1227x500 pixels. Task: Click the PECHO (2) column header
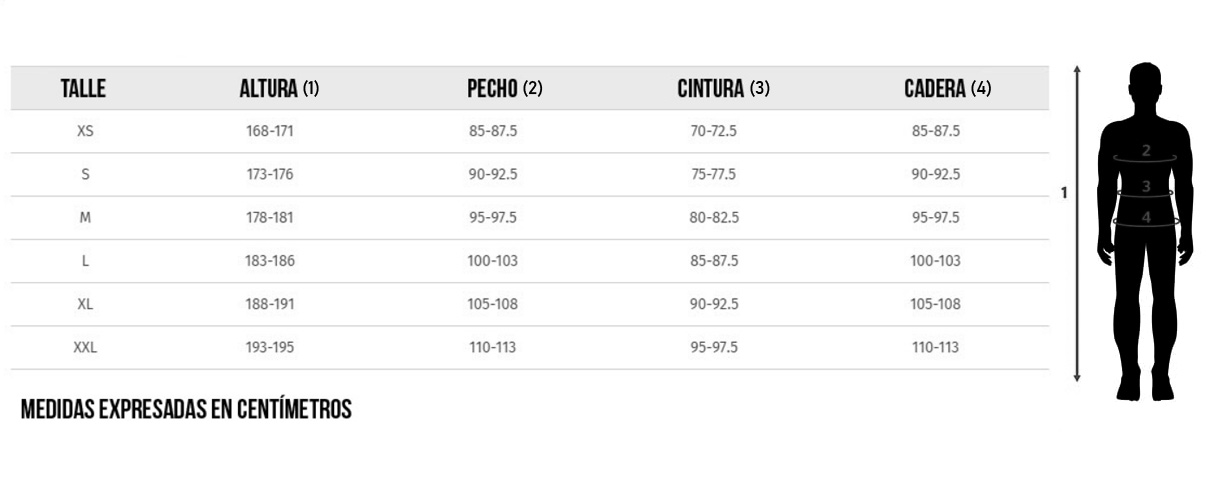pyautogui.click(x=504, y=89)
